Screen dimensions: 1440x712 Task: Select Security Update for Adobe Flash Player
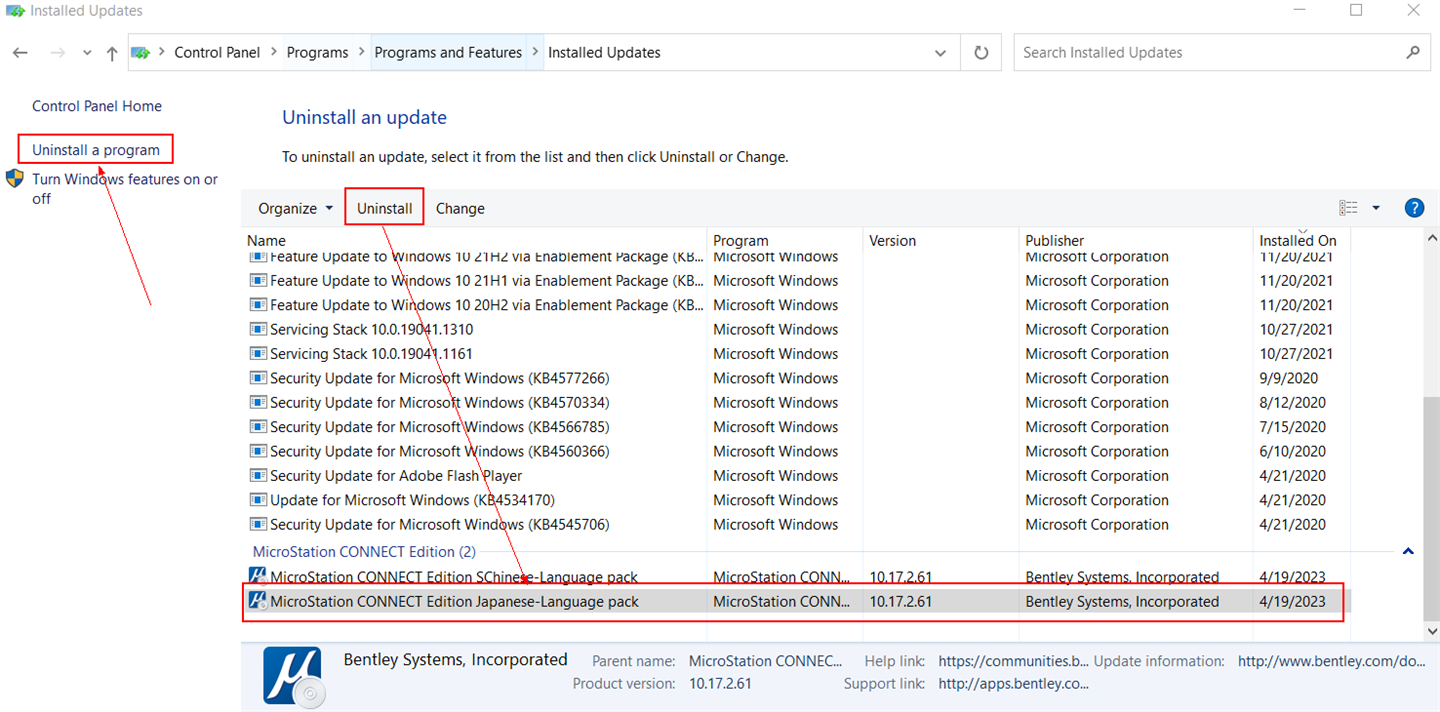(x=796, y=476)
